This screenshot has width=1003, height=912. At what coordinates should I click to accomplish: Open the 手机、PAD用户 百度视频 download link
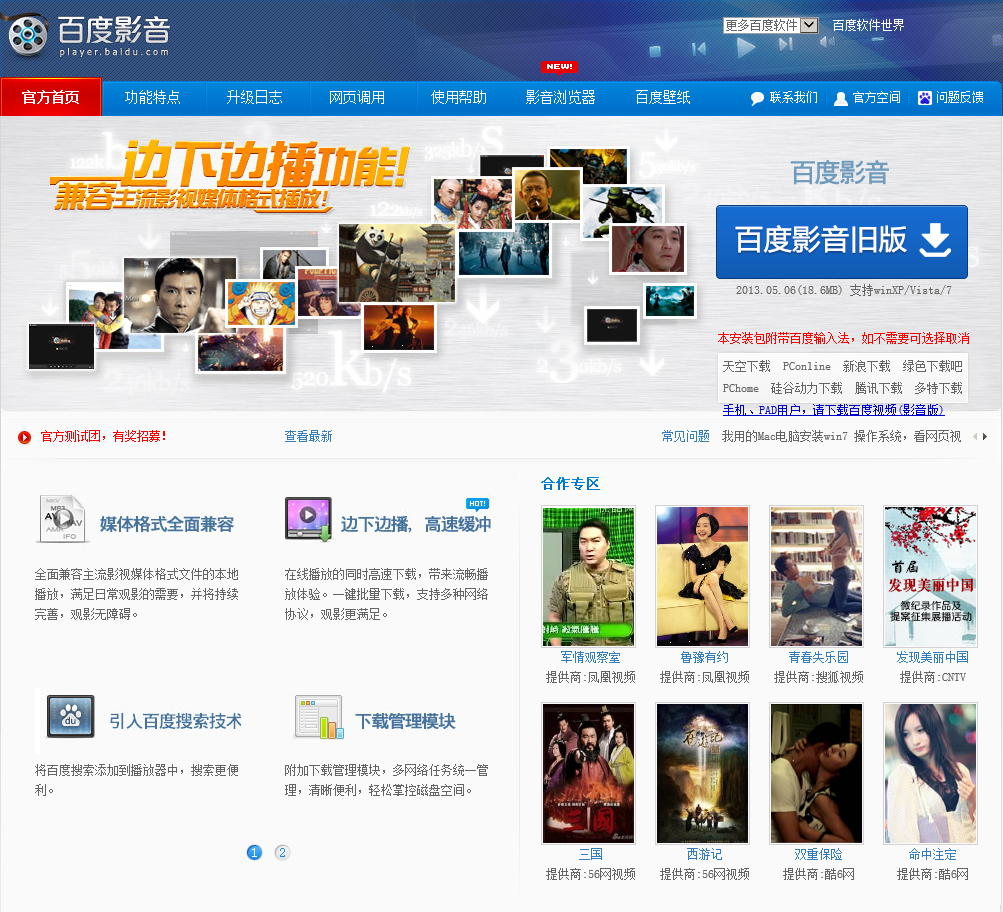833,410
